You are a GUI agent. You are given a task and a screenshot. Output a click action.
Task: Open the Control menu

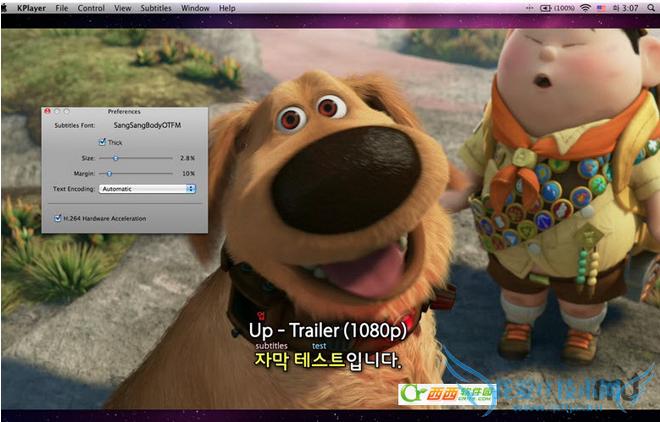tap(91, 8)
